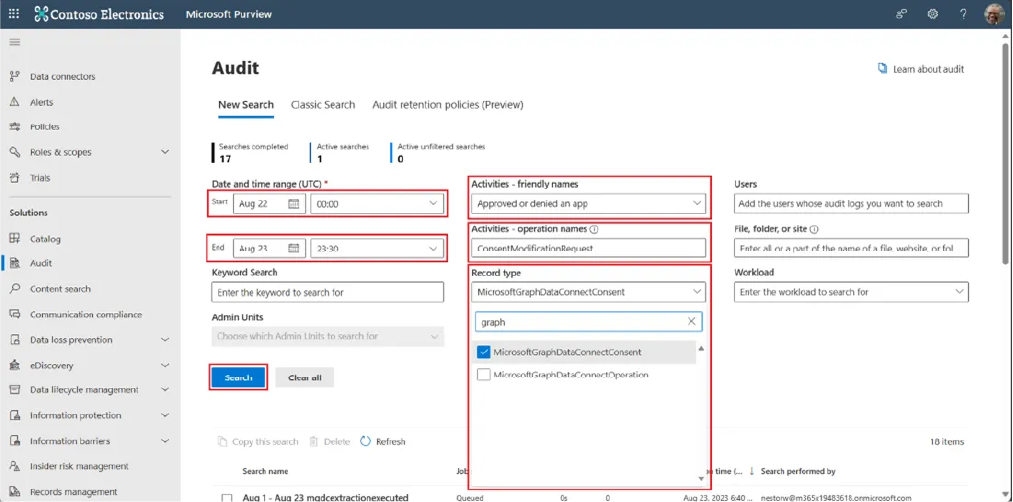The width and height of the screenshot is (1013, 502).
Task: Click the Users input field
Action: point(851,204)
